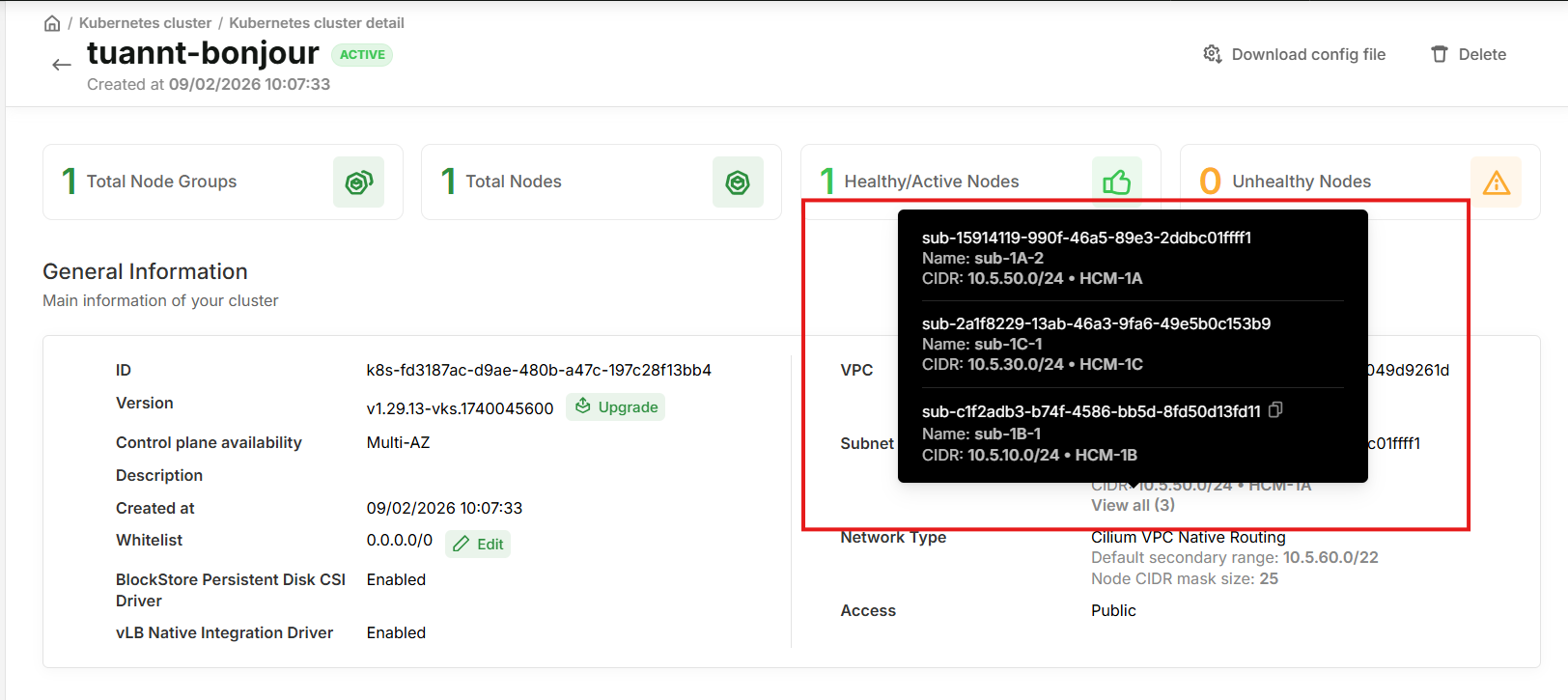This screenshot has height=700, width=1568.
Task: Click the thumbs-up Healthy/Active Nodes icon
Action: (x=1116, y=182)
